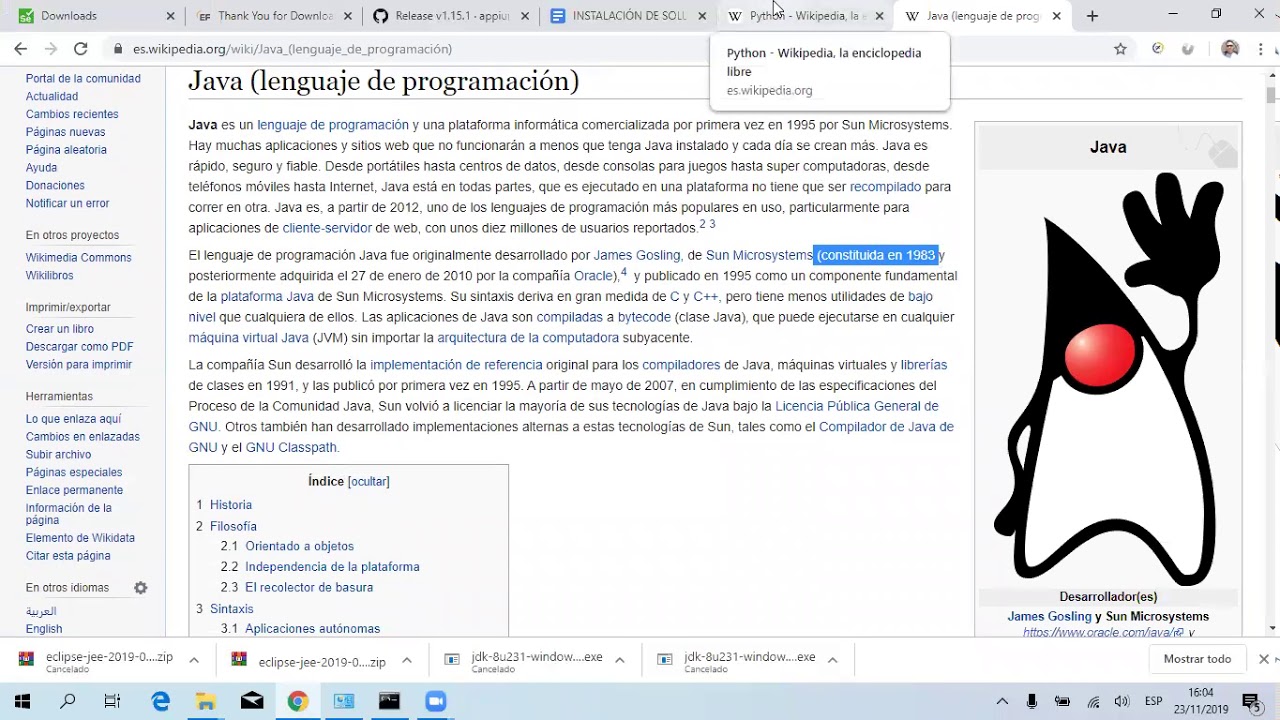Expand the second jdk-8u231 exe download options
The width and height of the screenshot is (1280, 720).
click(x=832, y=660)
